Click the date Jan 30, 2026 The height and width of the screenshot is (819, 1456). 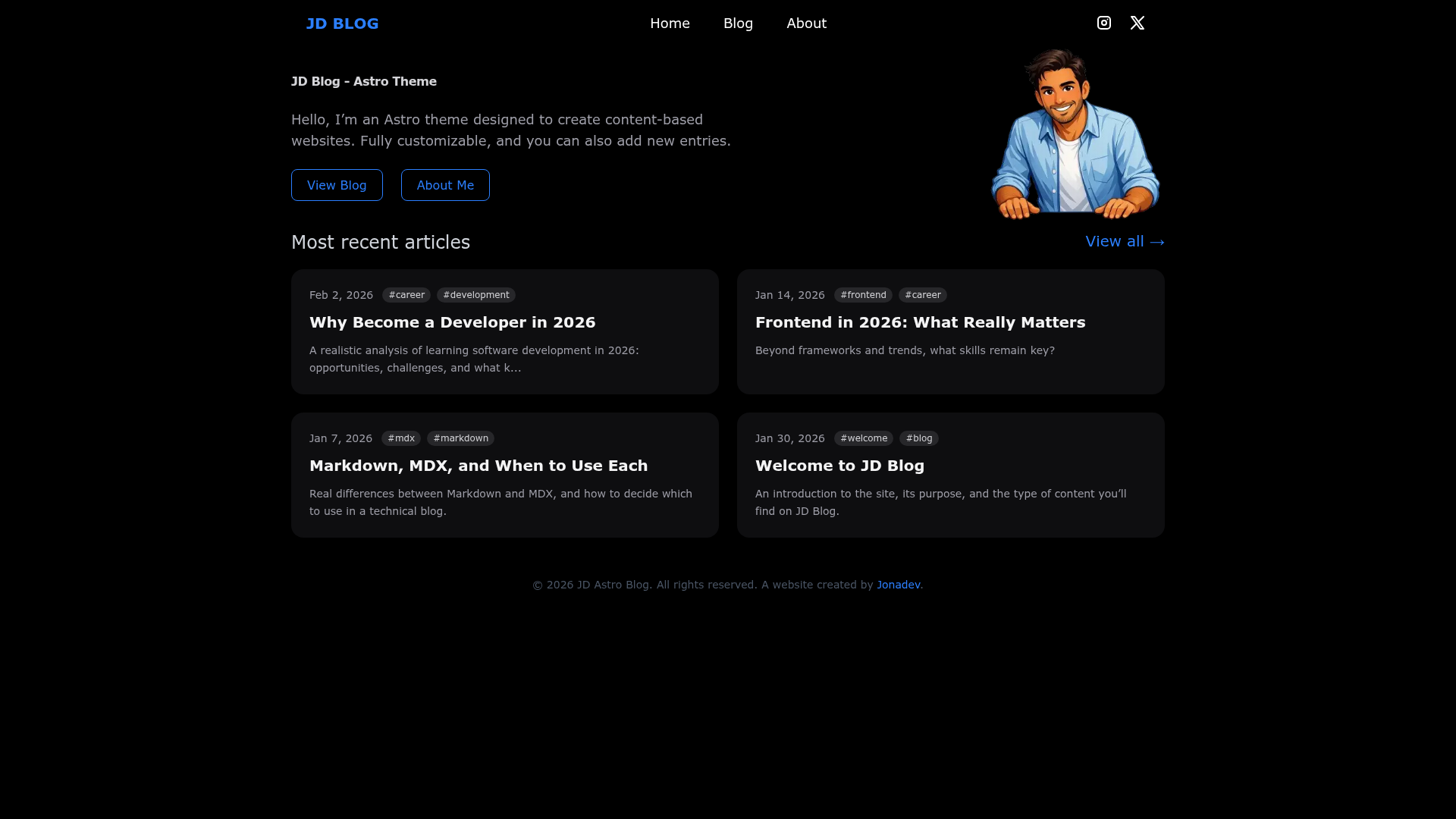click(789, 438)
